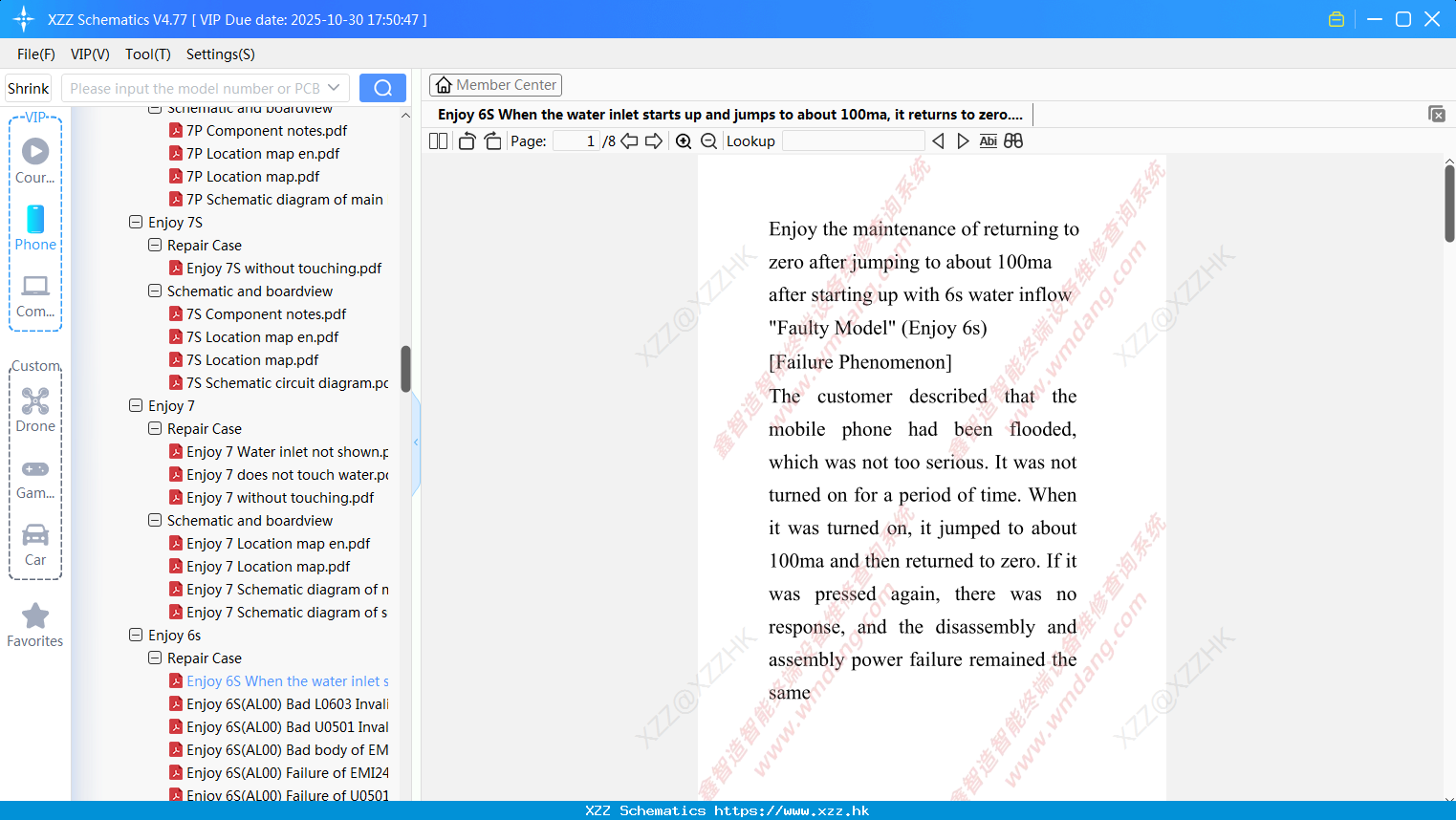Collapse Repair Case under Enjoy 7S
The height and width of the screenshot is (820, 1456).
click(155, 245)
